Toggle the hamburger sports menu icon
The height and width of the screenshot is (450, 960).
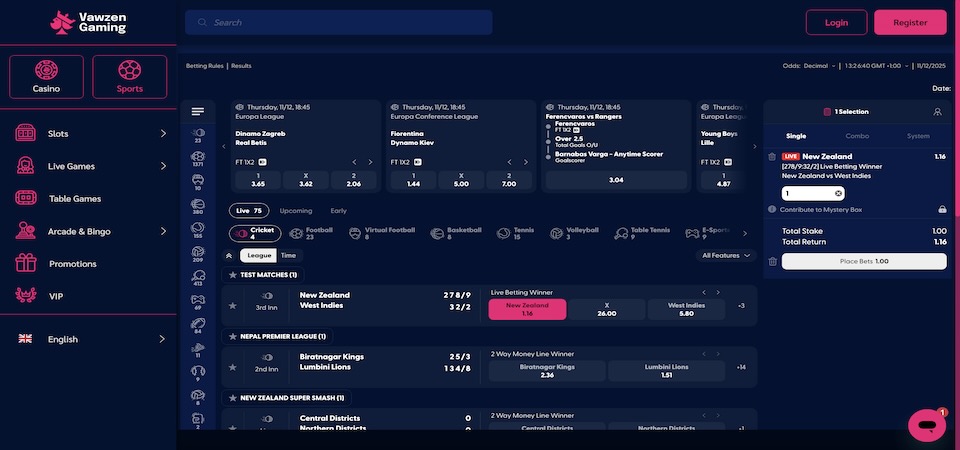(198, 111)
